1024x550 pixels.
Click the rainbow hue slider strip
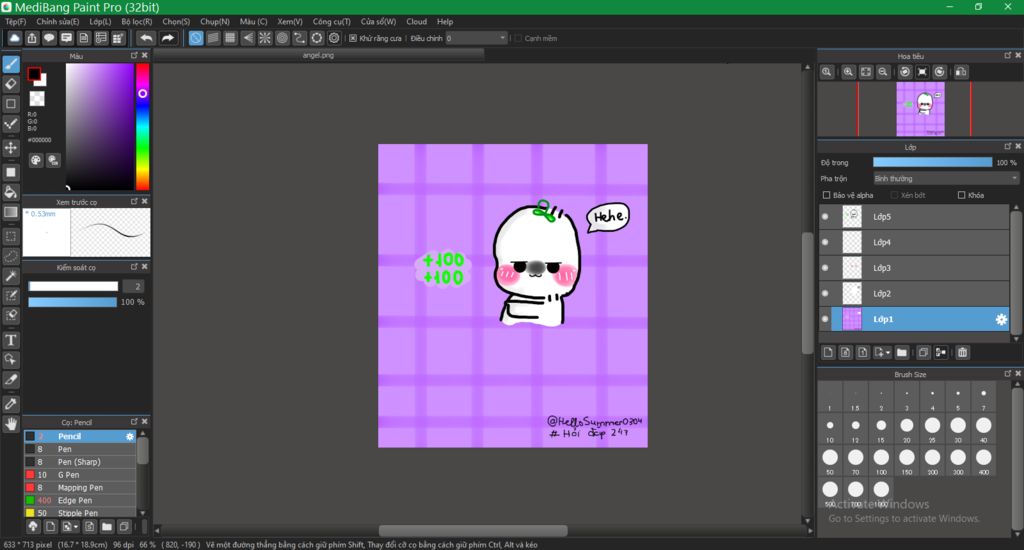pos(142,127)
